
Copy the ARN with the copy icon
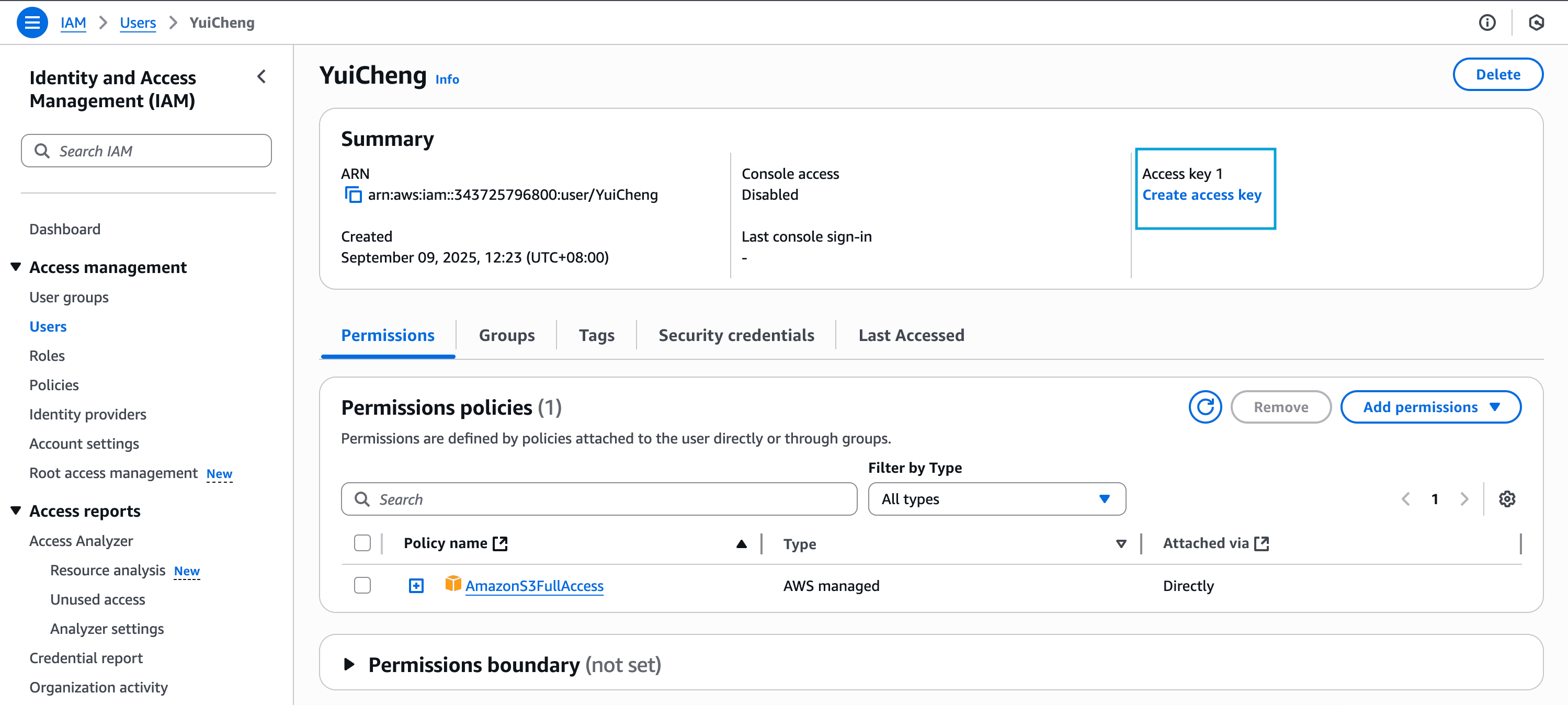(353, 195)
